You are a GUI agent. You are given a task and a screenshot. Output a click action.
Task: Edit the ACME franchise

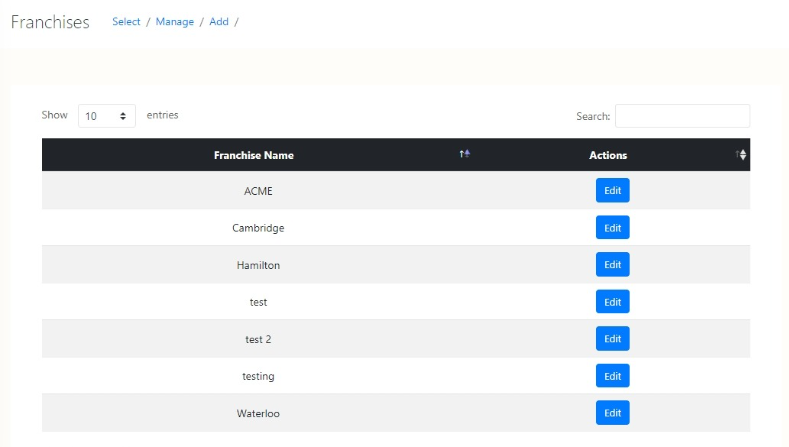tap(612, 191)
